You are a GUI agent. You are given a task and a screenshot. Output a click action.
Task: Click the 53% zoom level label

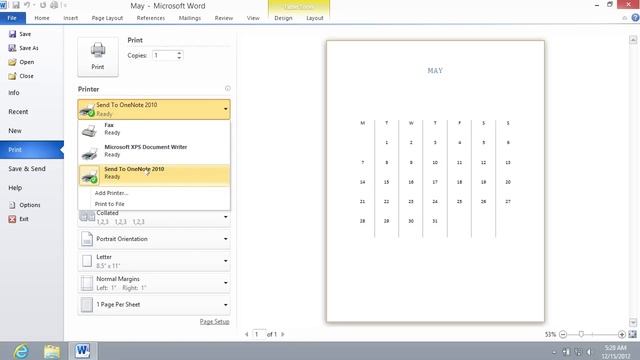tap(550, 334)
